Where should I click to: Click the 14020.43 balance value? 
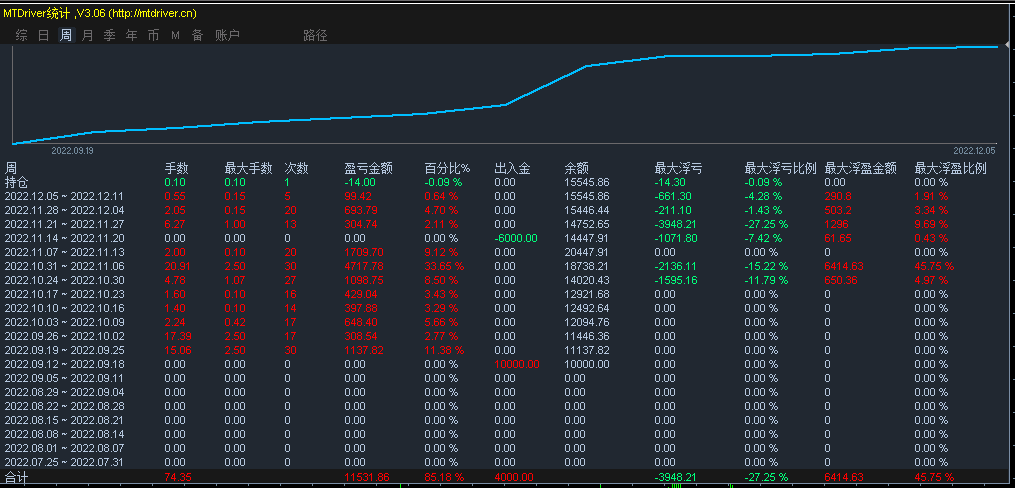pos(586,280)
